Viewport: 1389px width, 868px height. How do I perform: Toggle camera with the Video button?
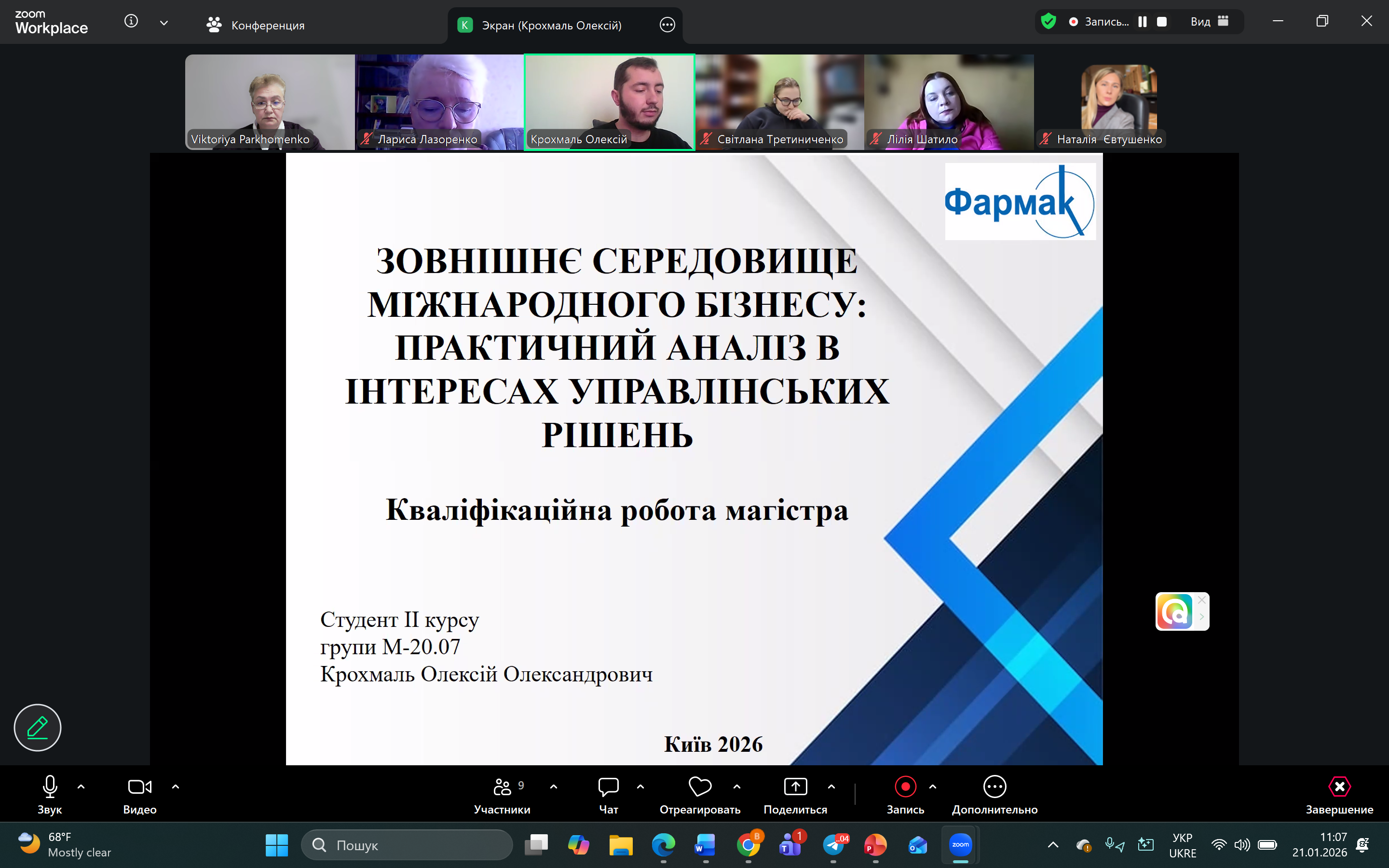[139, 787]
